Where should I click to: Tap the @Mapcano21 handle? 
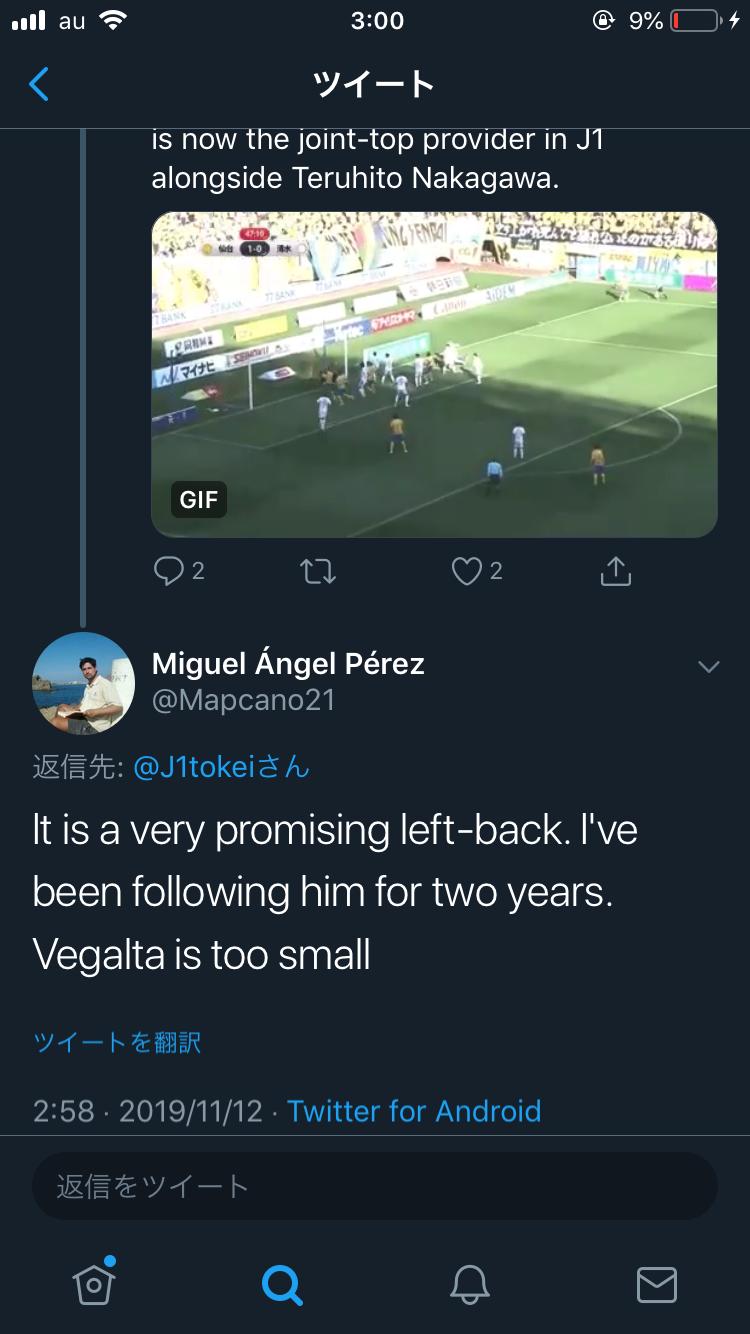pyautogui.click(x=243, y=700)
